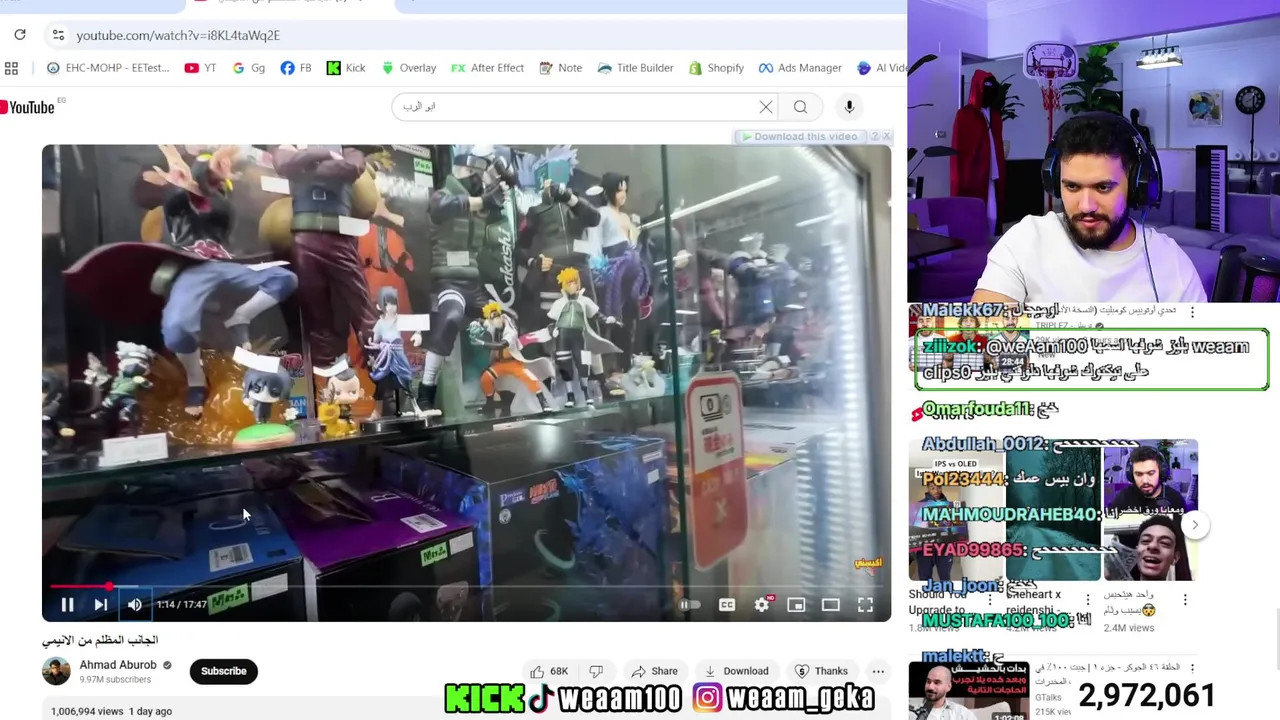Open options for the GTalks recommended video
The image size is (1280, 720).
(x=1192, y=668)
